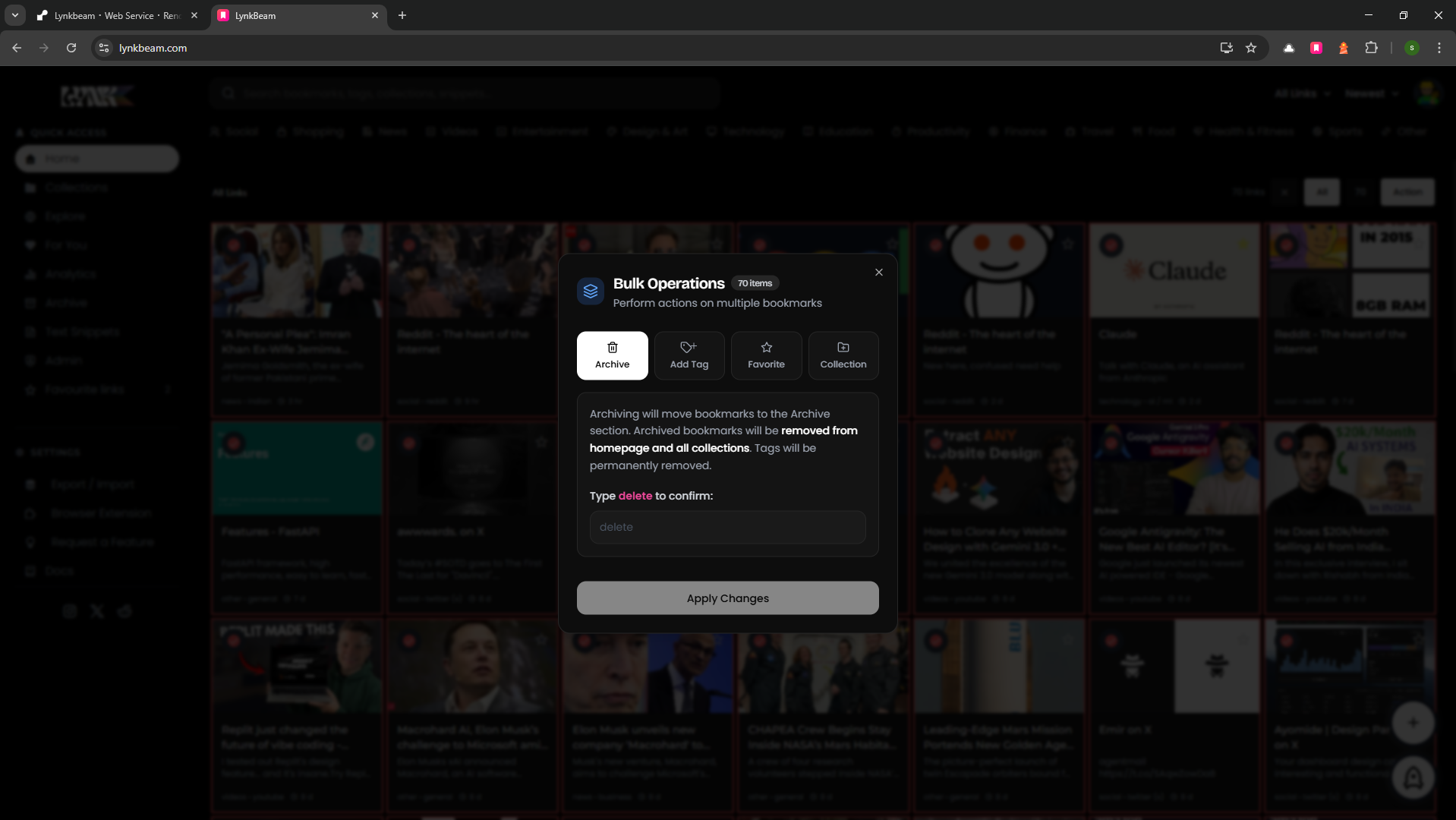The height and width of the screenshot is (820, 1456).
Task: View site information for lynkbeam.com
Action: 104,48
